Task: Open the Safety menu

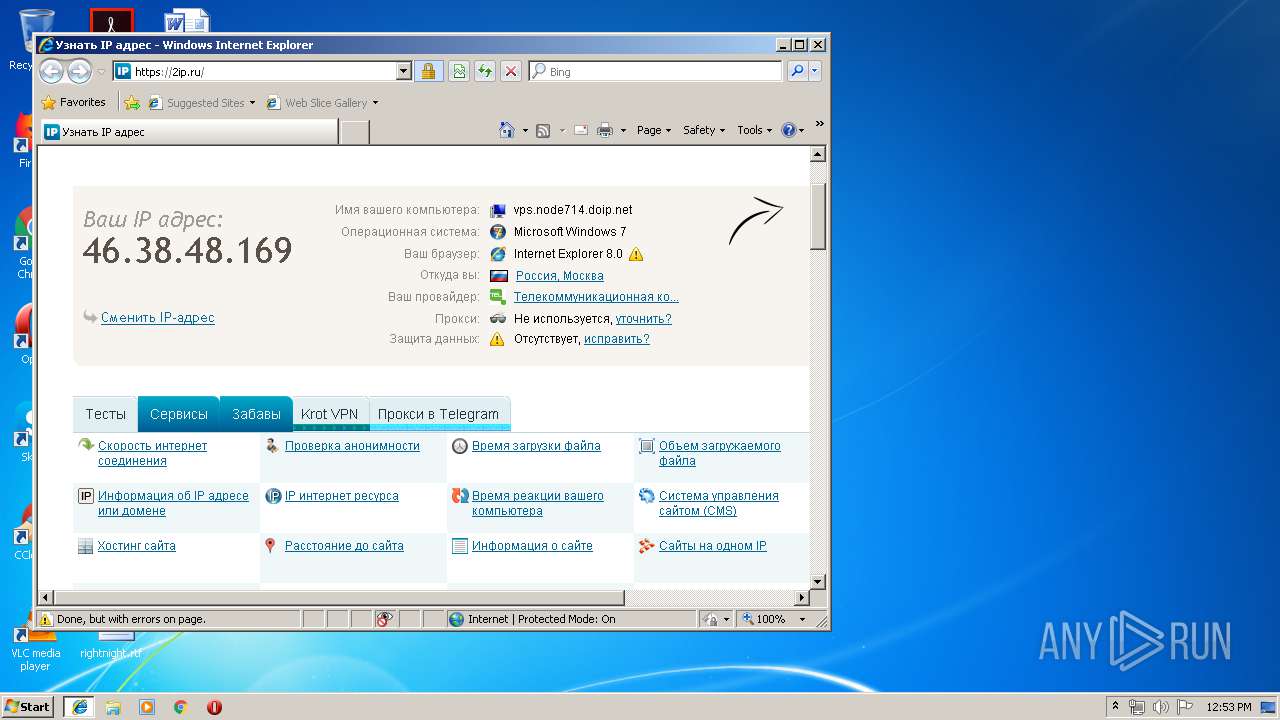Action: click(x=704, y=130)
